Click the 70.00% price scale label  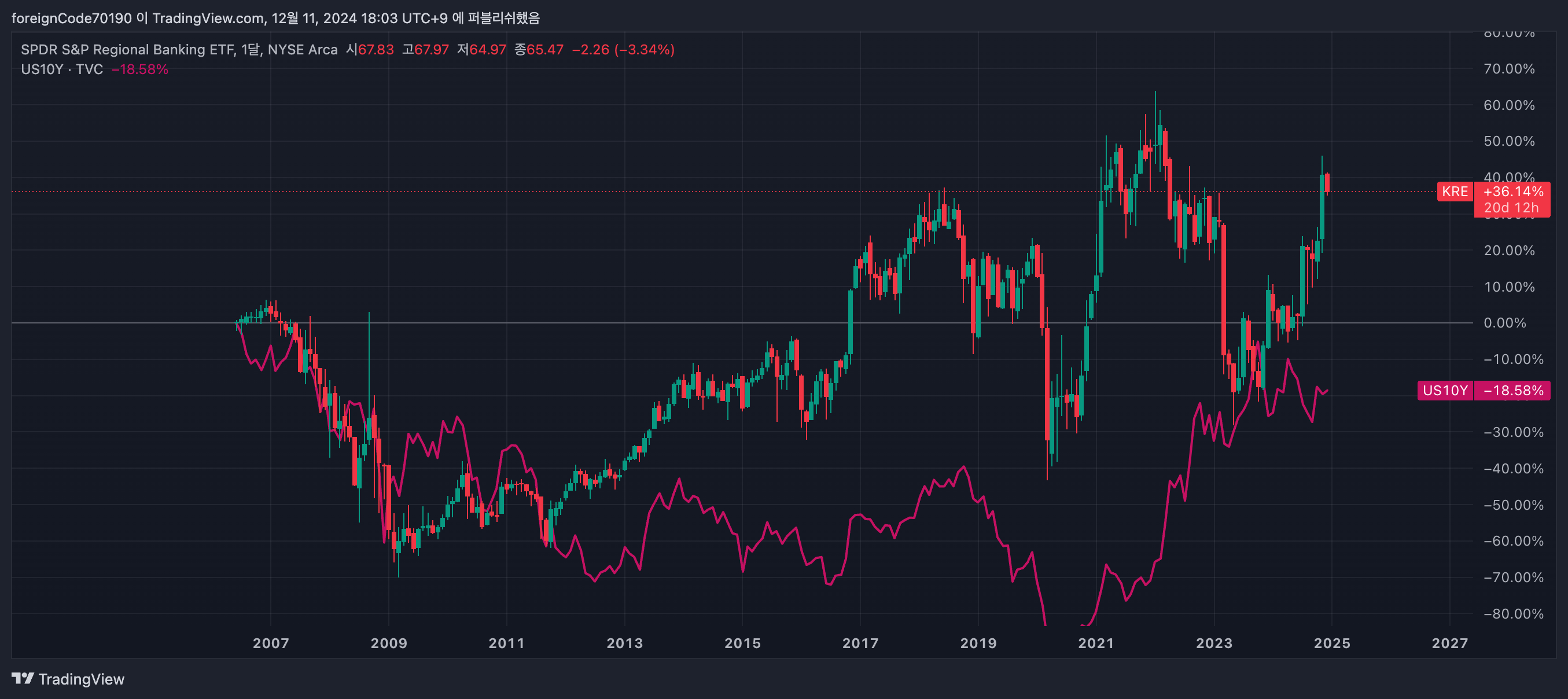pos(1509,69)
